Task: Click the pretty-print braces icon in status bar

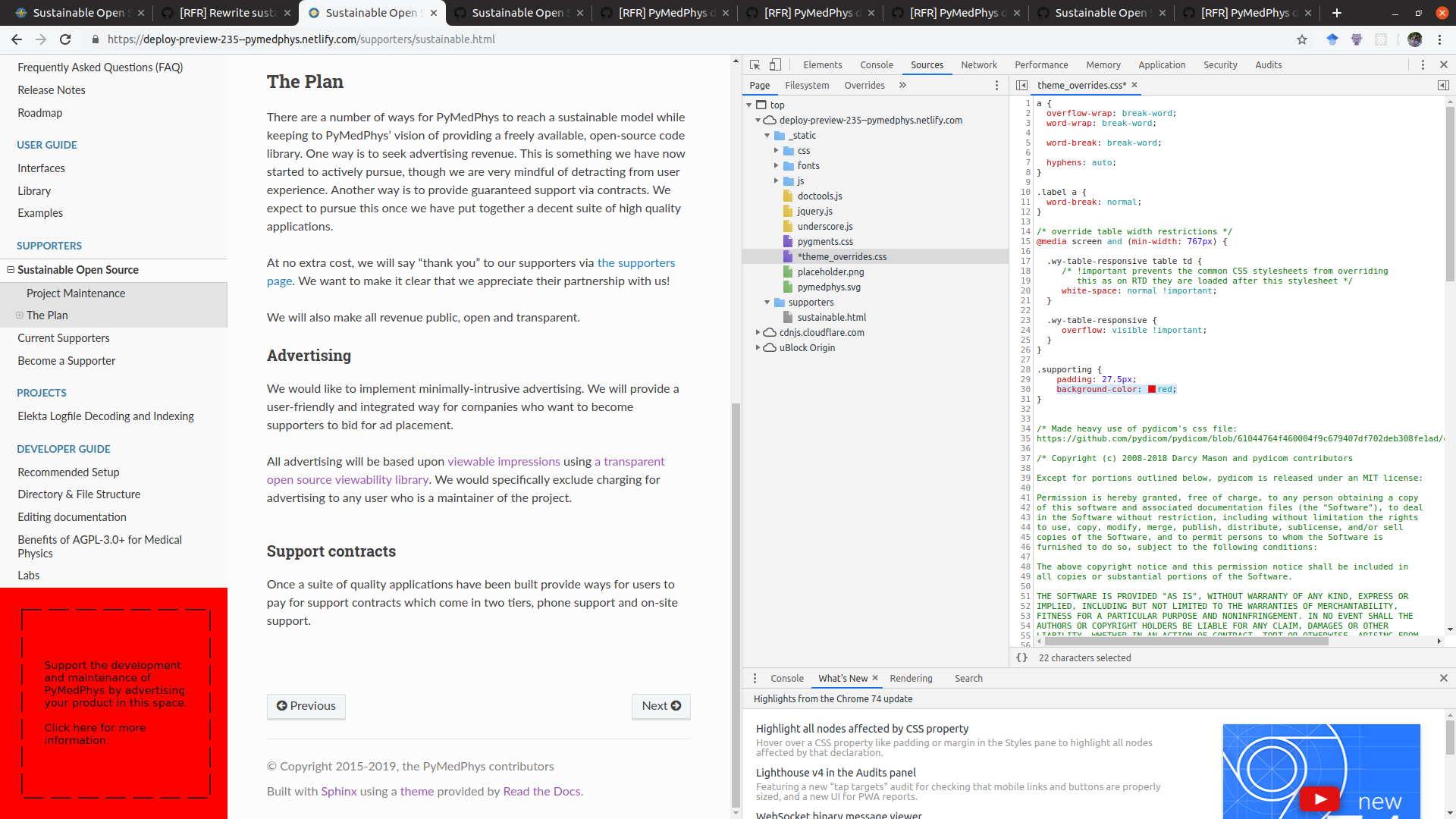Action: pos(1021,657)
